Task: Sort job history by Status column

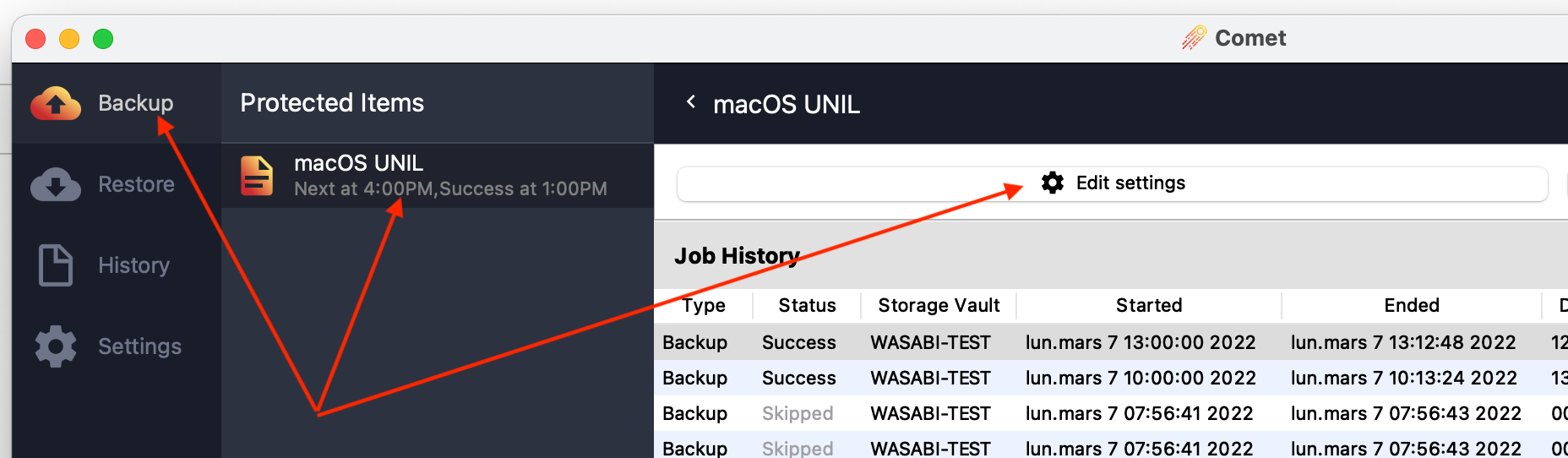Action: (807, 306)
